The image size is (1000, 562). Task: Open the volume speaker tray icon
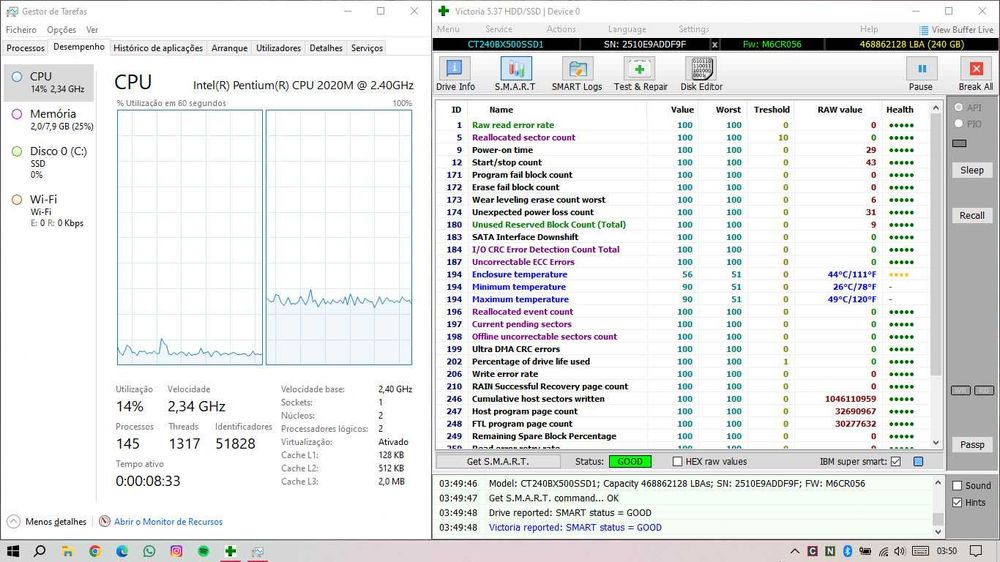(900, 551)
